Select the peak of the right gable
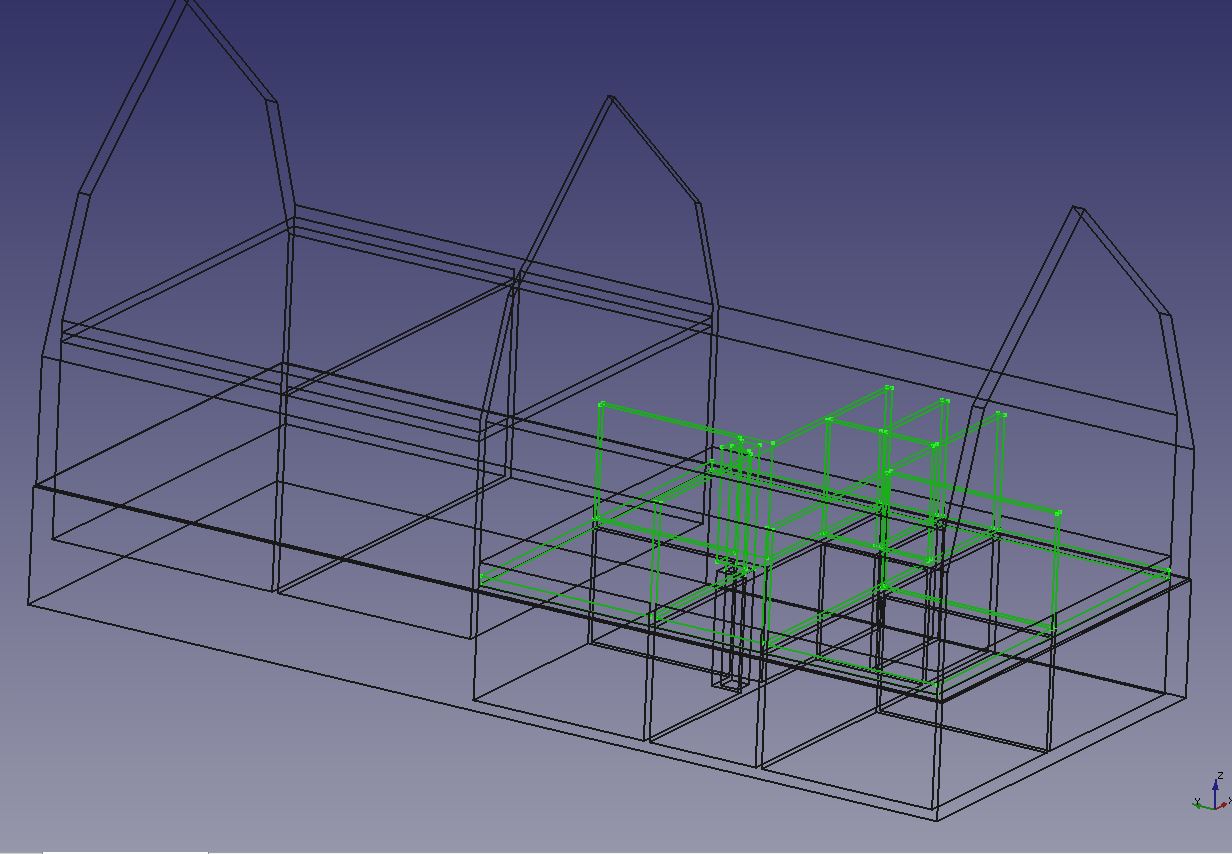This screenshot has width=1232, height=854. 1077,208
